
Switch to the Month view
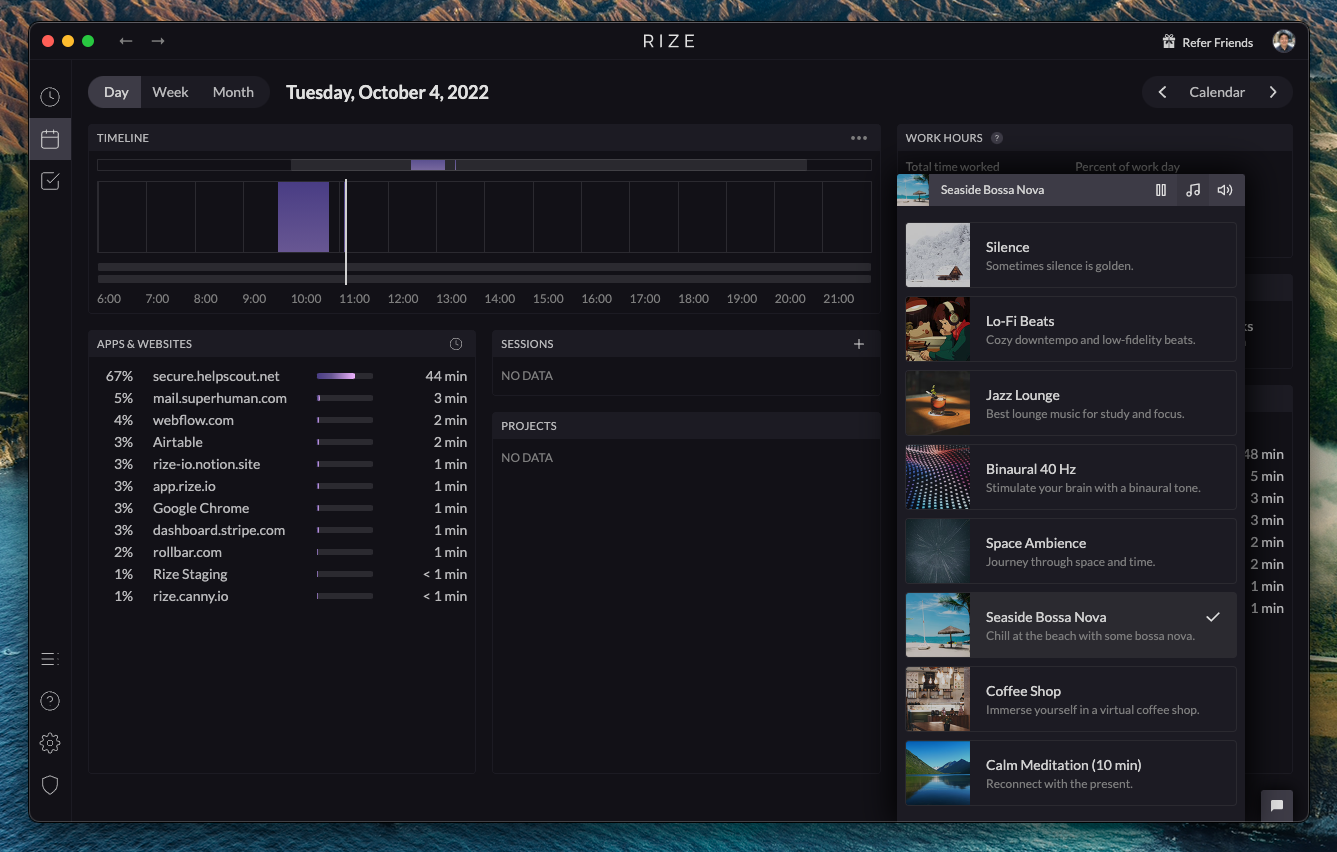click(233, 92)
